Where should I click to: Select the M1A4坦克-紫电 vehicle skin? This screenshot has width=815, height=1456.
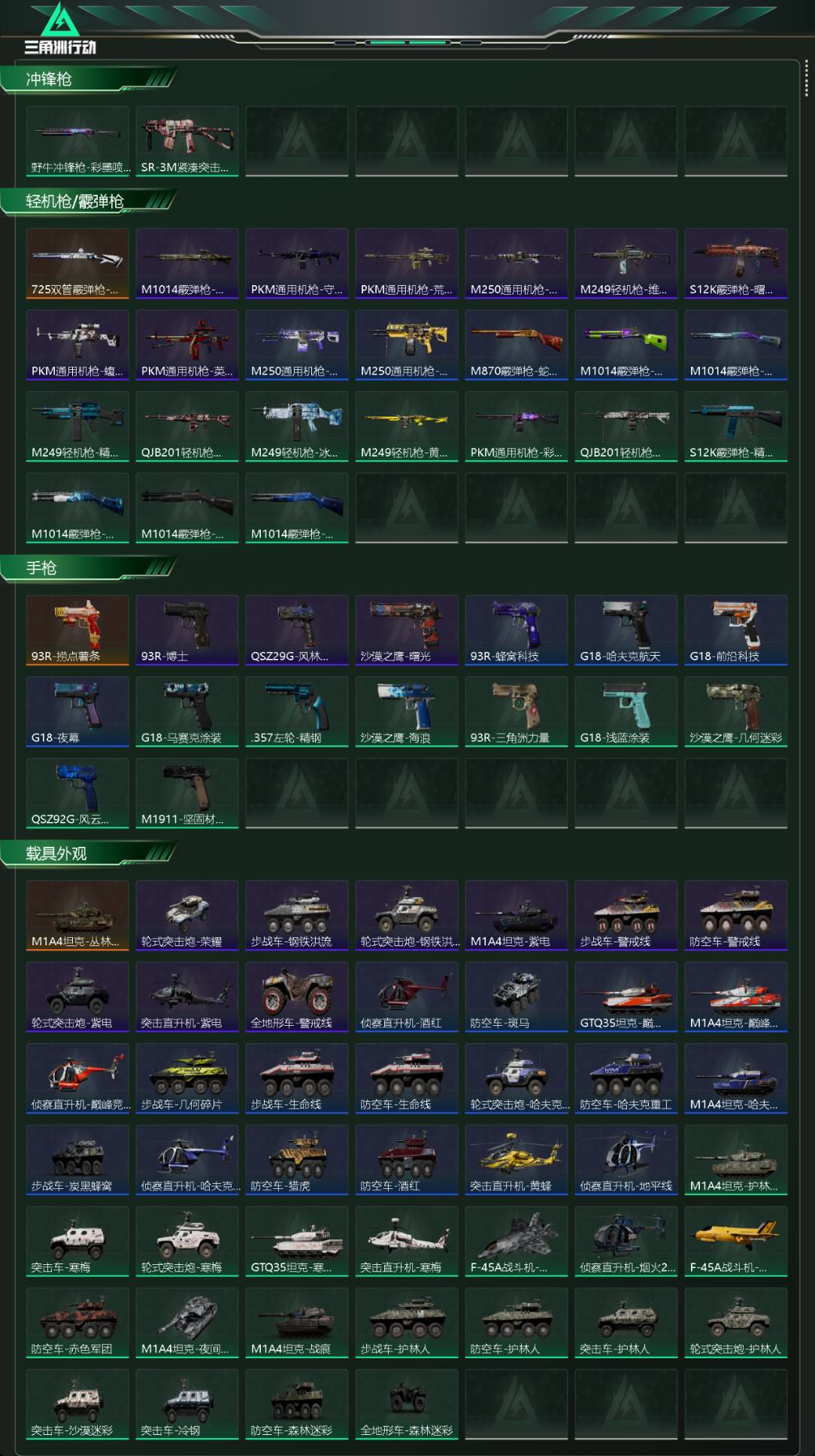coord(517,915)
